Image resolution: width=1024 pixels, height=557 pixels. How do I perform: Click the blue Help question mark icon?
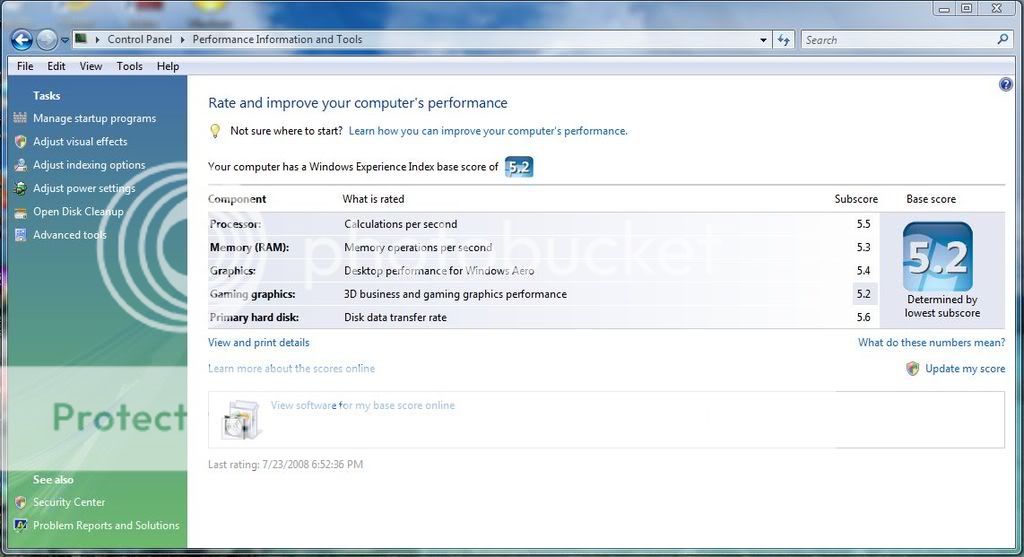[x=1006, y=84]
